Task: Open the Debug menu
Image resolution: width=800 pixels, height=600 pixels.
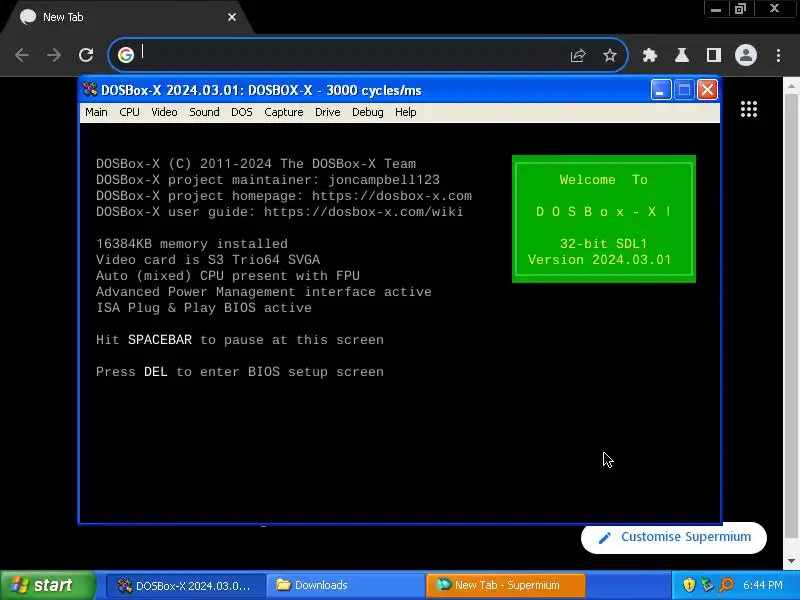Action: [x=367, y=112]
